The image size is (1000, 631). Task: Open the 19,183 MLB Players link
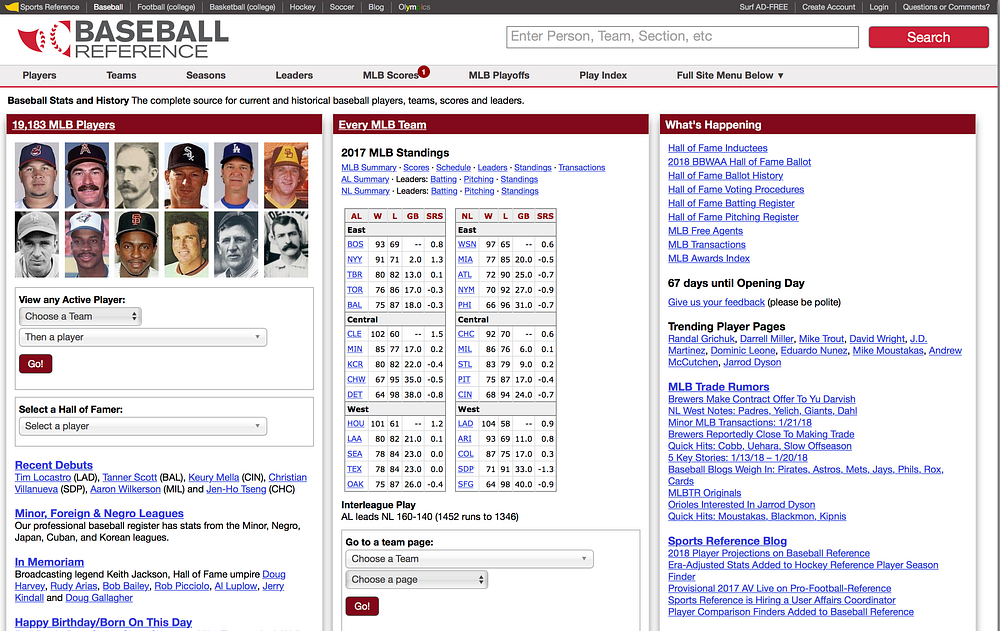63,125
